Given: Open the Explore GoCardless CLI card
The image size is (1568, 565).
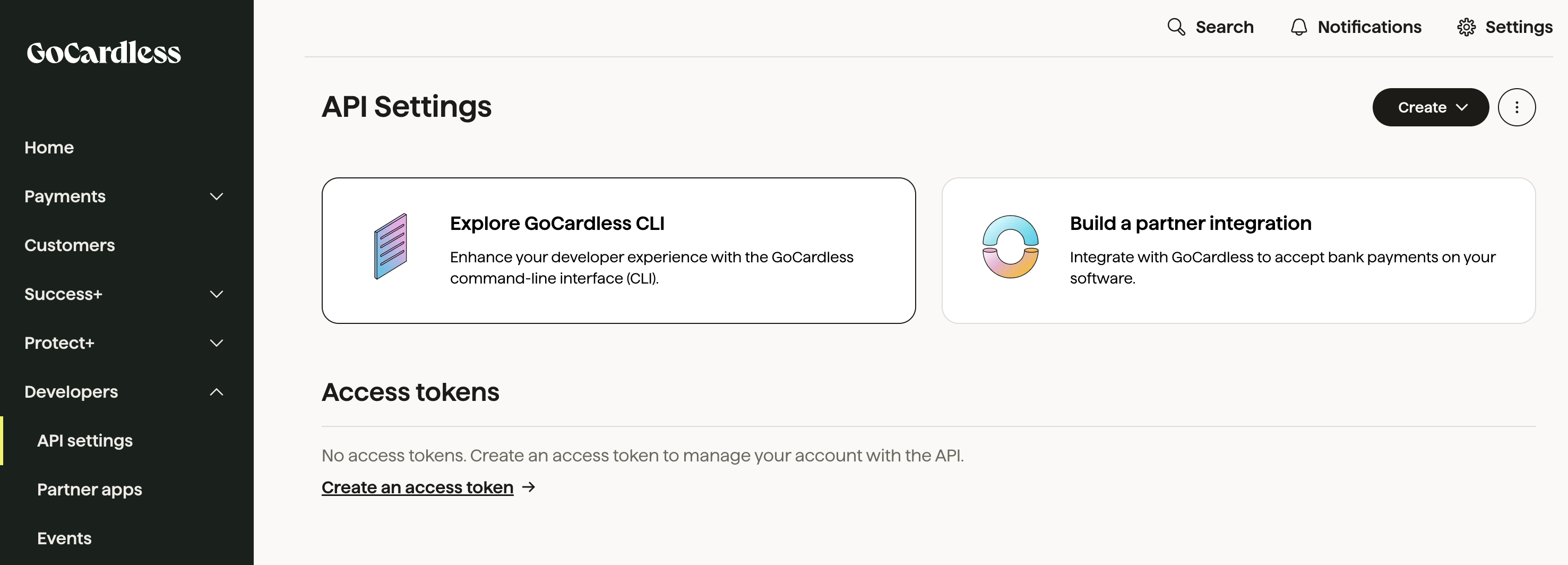Looking at the screenshot, I should point(618,251).
